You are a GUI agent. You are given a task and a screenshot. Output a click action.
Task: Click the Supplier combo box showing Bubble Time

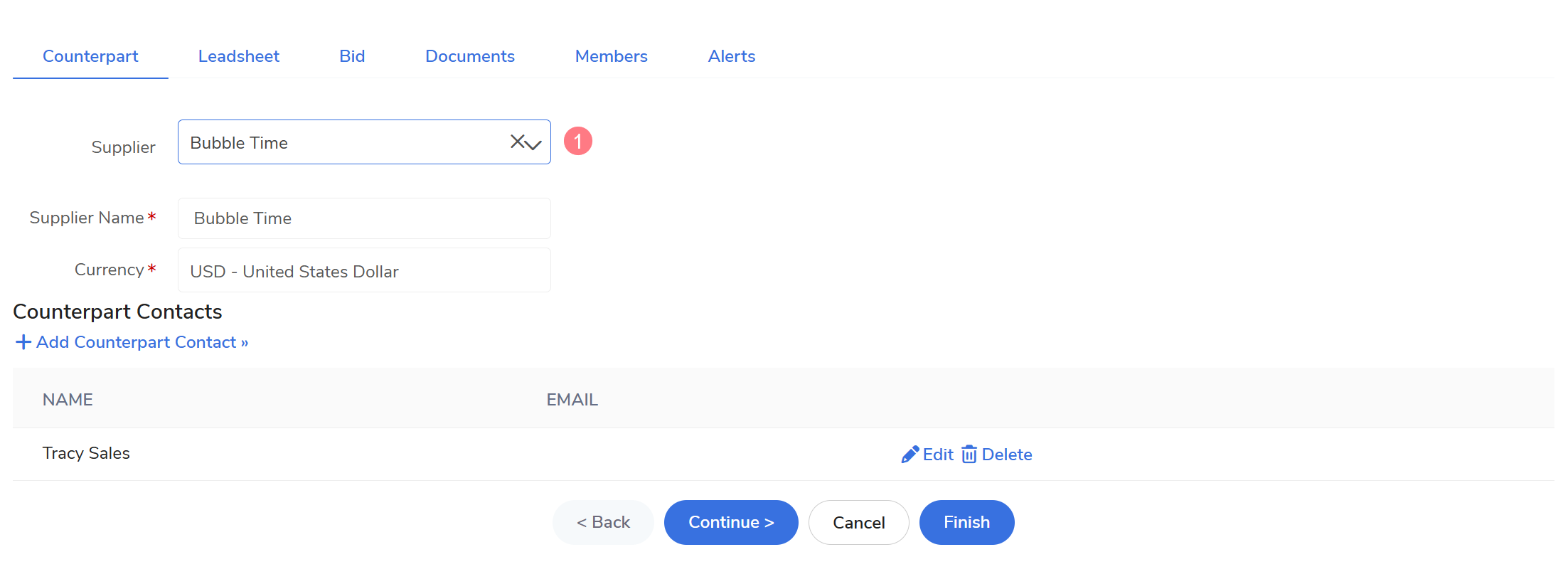tap(364, 142)
